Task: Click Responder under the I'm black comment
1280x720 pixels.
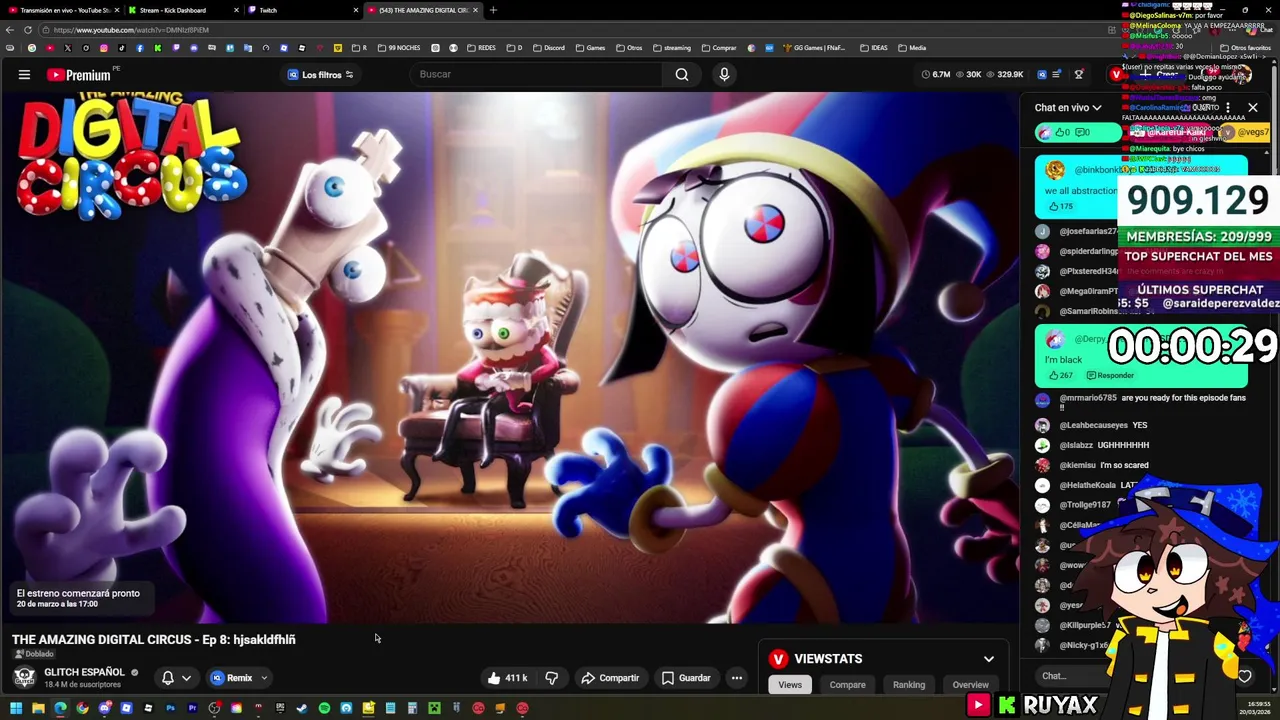Action: [1110, 376]
